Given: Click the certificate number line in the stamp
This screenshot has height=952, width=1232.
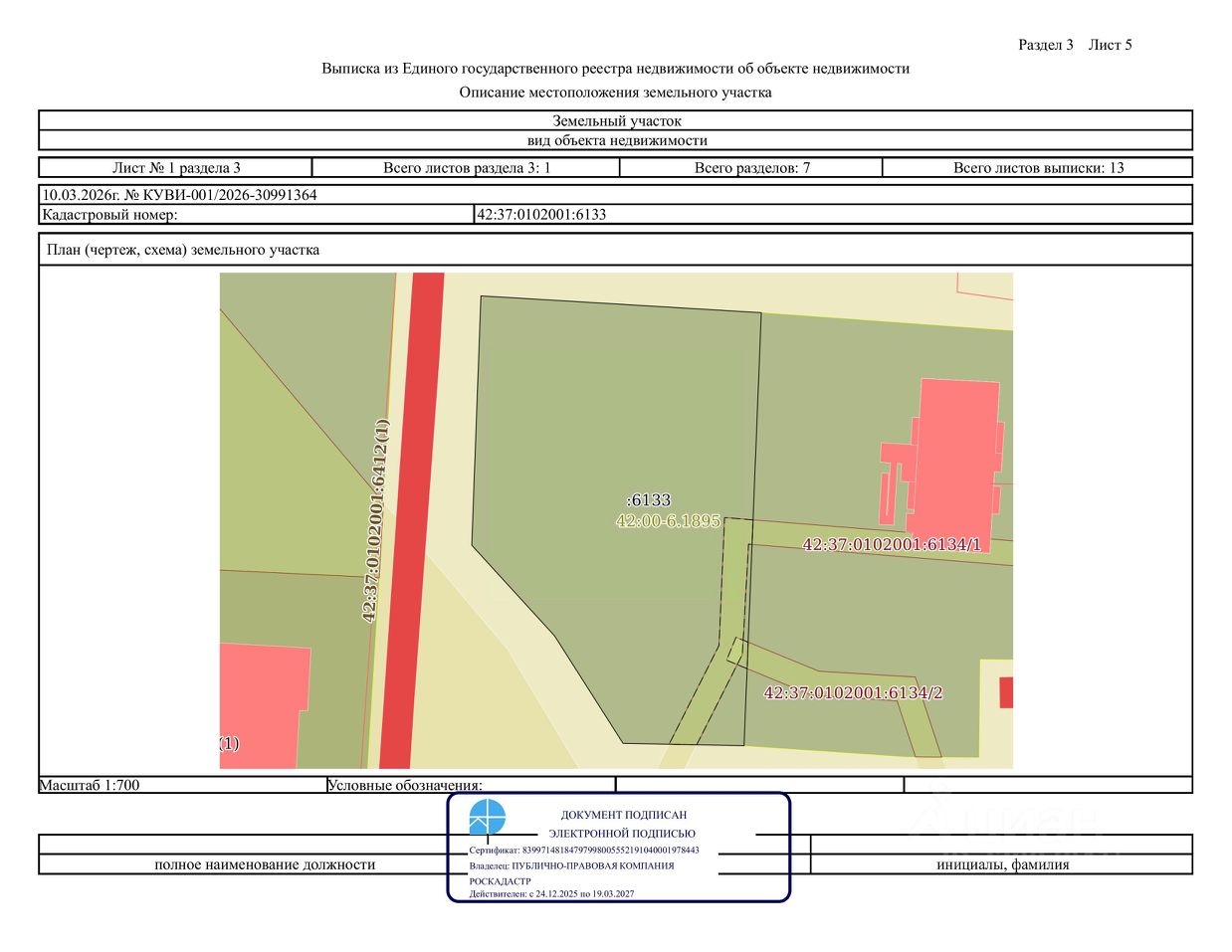Looking at the screenshot, I should point(584,851).
